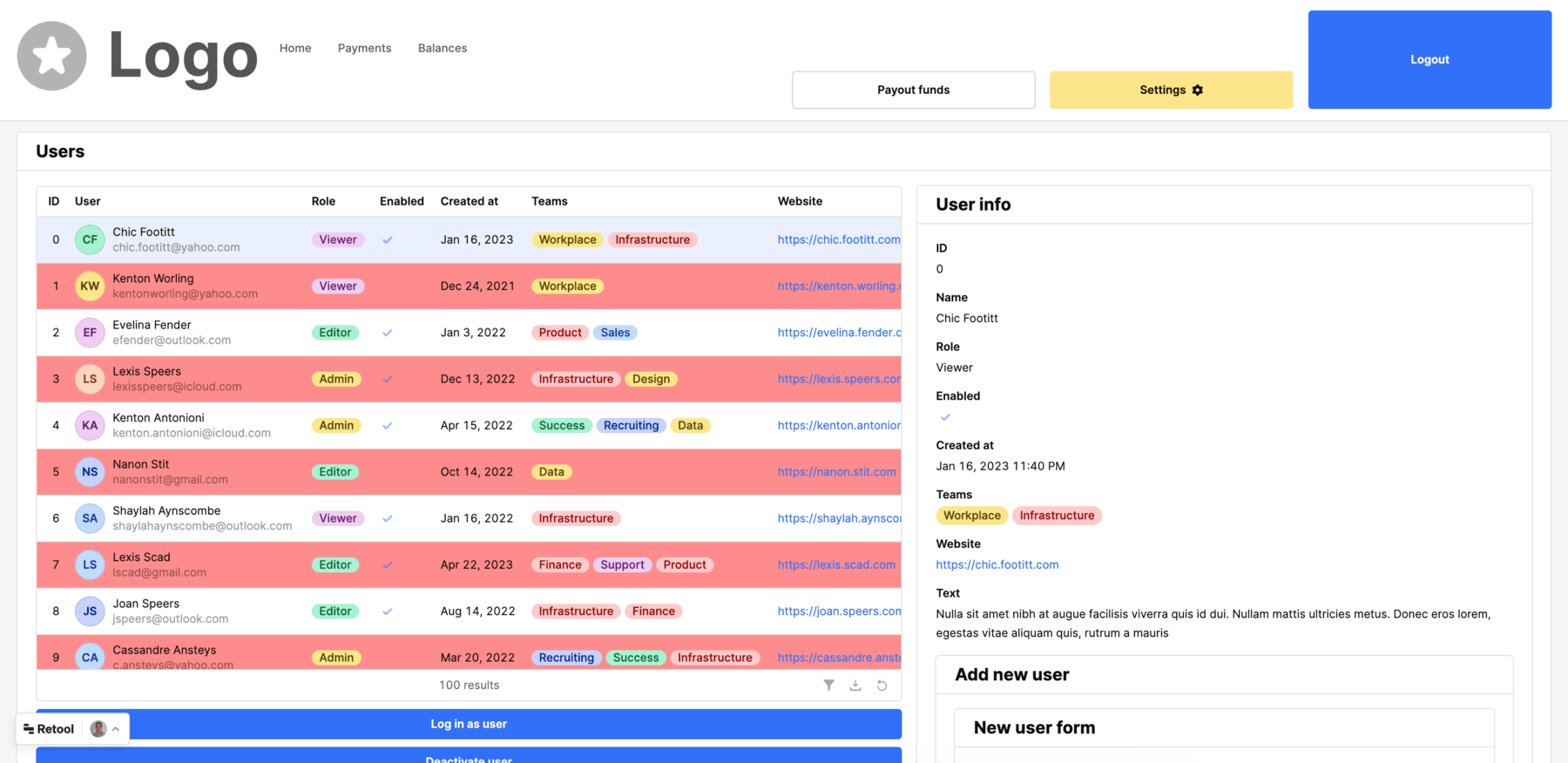
Task: Open chic.footitt.com link in User info
Action: click(x=997, y=564)
